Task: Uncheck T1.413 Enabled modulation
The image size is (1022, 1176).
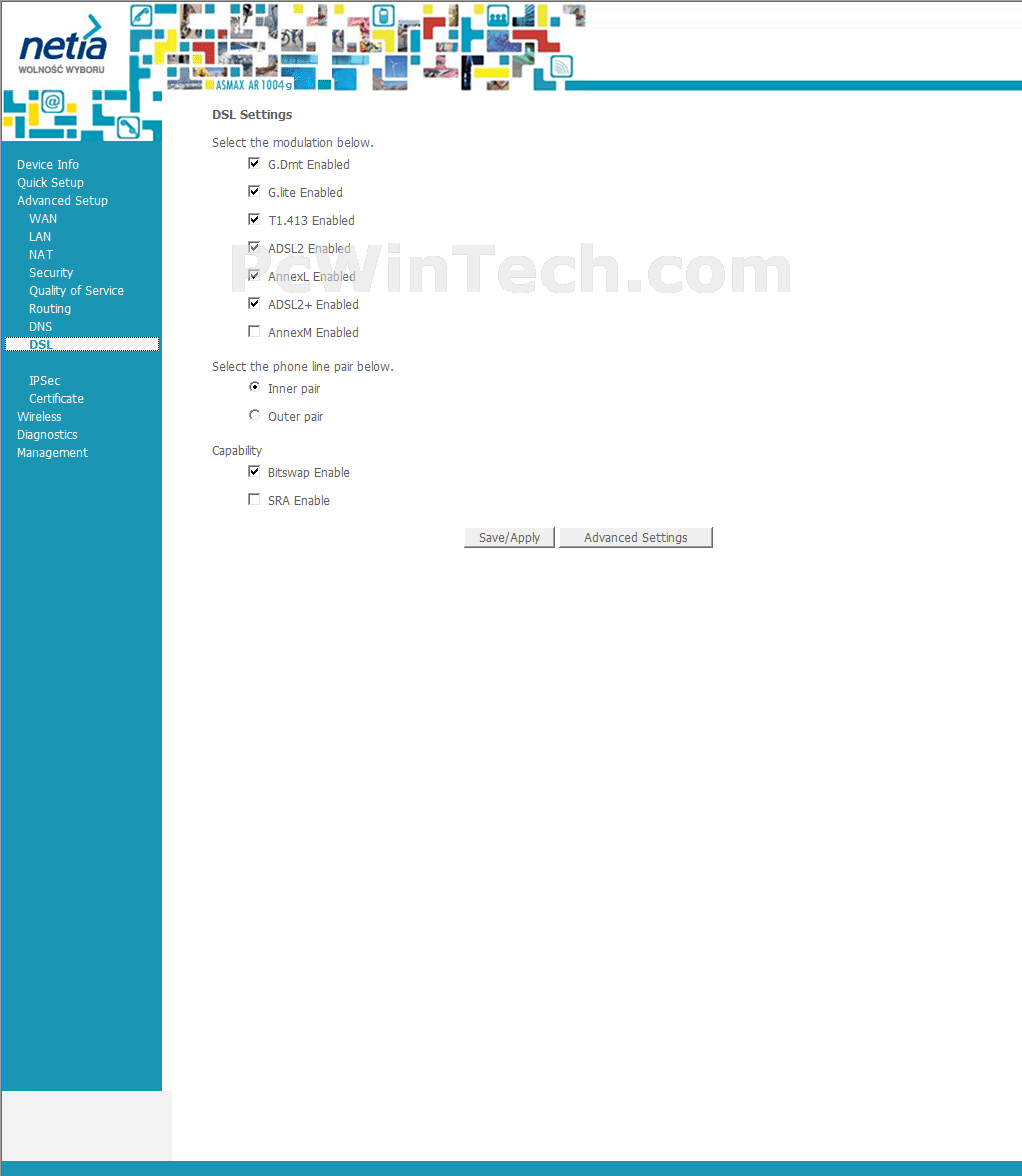Action: [254, 219]
